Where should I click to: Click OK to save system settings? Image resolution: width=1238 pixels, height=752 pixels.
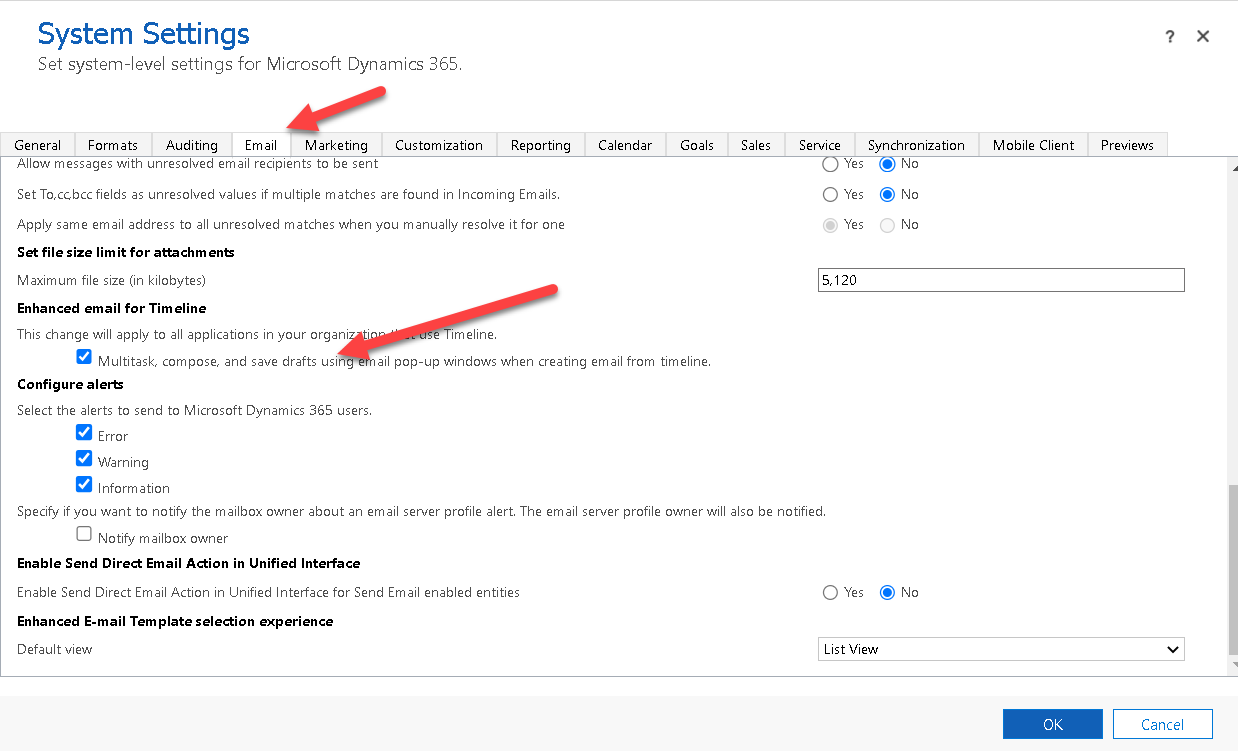(x=1052, y=723)
